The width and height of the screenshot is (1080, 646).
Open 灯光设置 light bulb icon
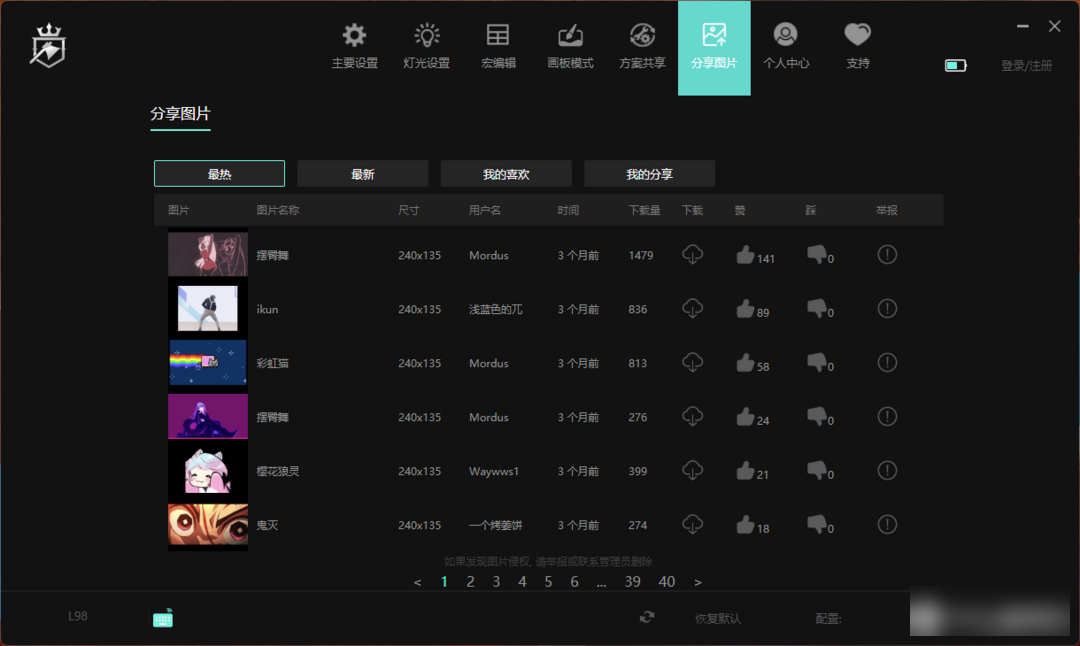(x=426, y=35)
